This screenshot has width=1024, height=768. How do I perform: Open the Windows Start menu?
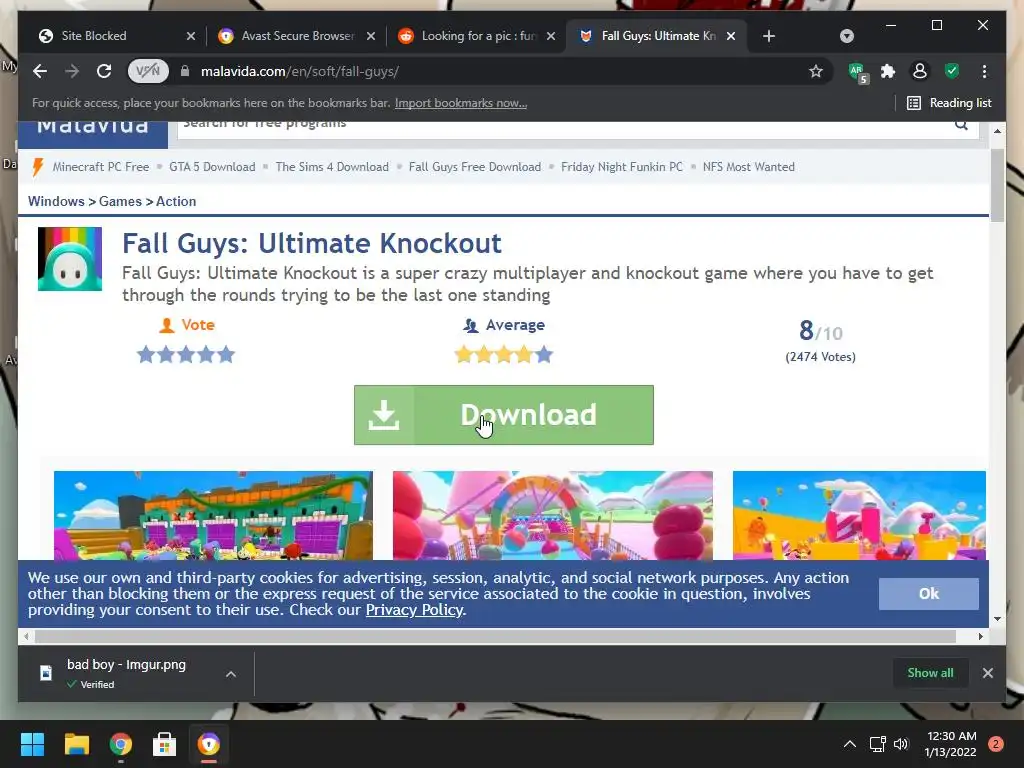32,744
